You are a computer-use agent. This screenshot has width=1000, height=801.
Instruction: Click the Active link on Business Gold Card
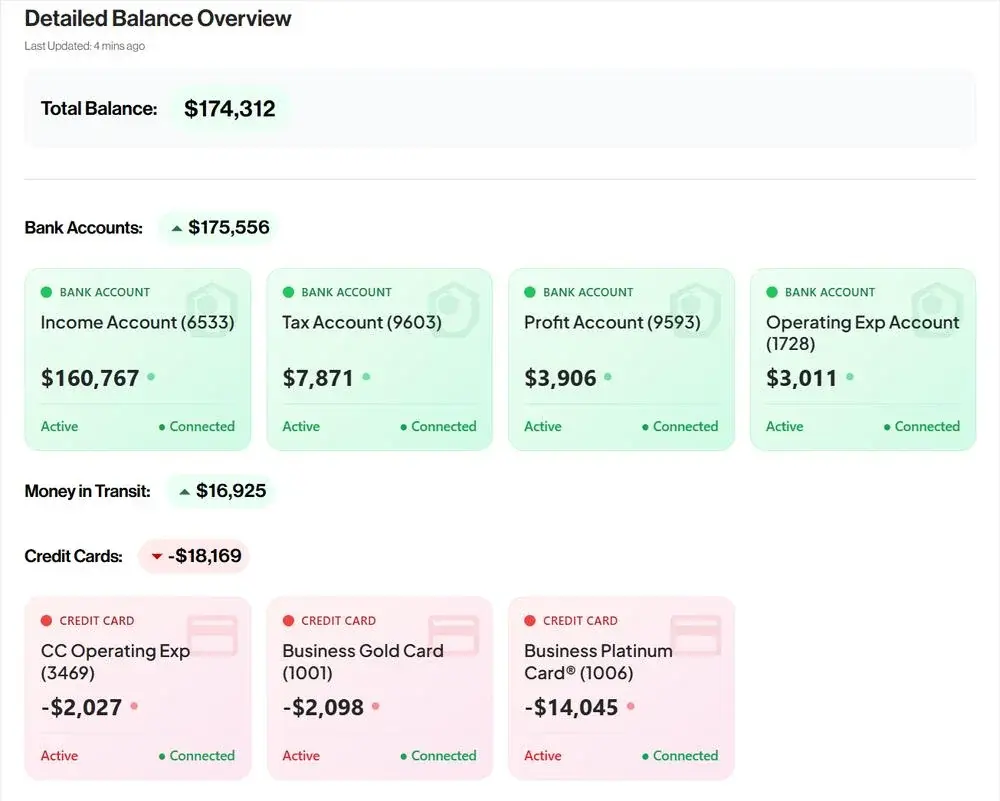pyautogui.click(x=300, y=756)
